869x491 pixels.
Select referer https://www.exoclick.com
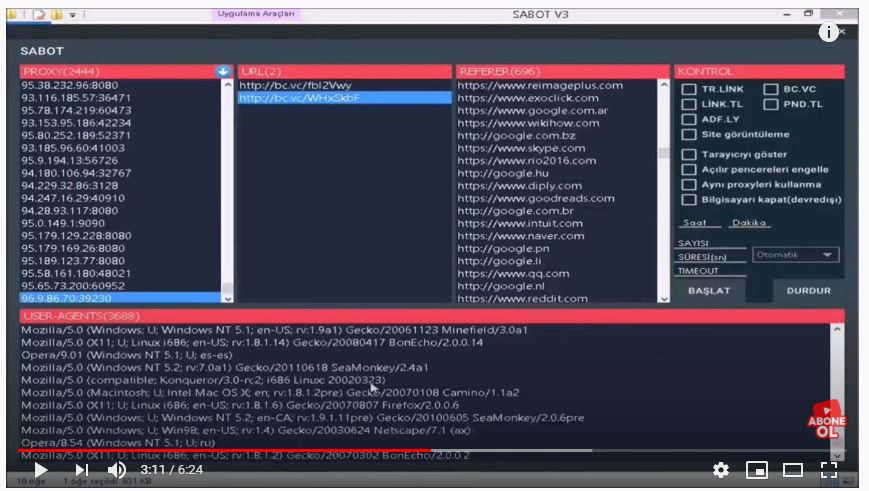tap(556, 98)
